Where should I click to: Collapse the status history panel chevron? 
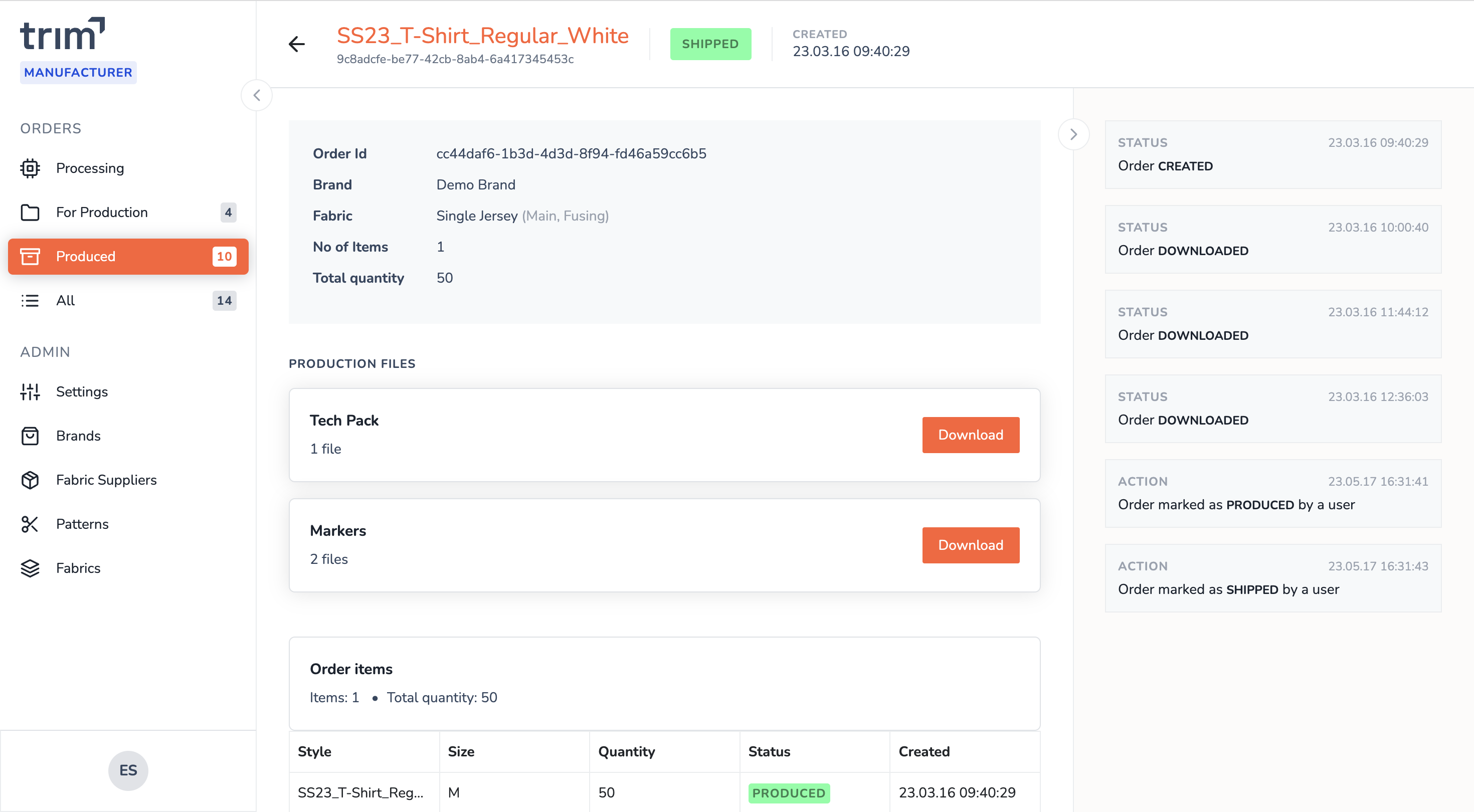(1073, 134)
